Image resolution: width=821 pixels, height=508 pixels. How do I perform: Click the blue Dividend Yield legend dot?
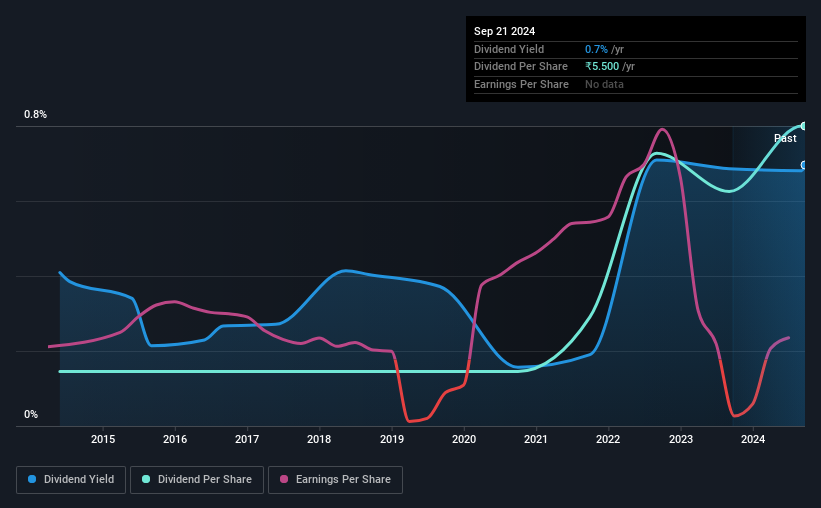[x=32, y=479]
